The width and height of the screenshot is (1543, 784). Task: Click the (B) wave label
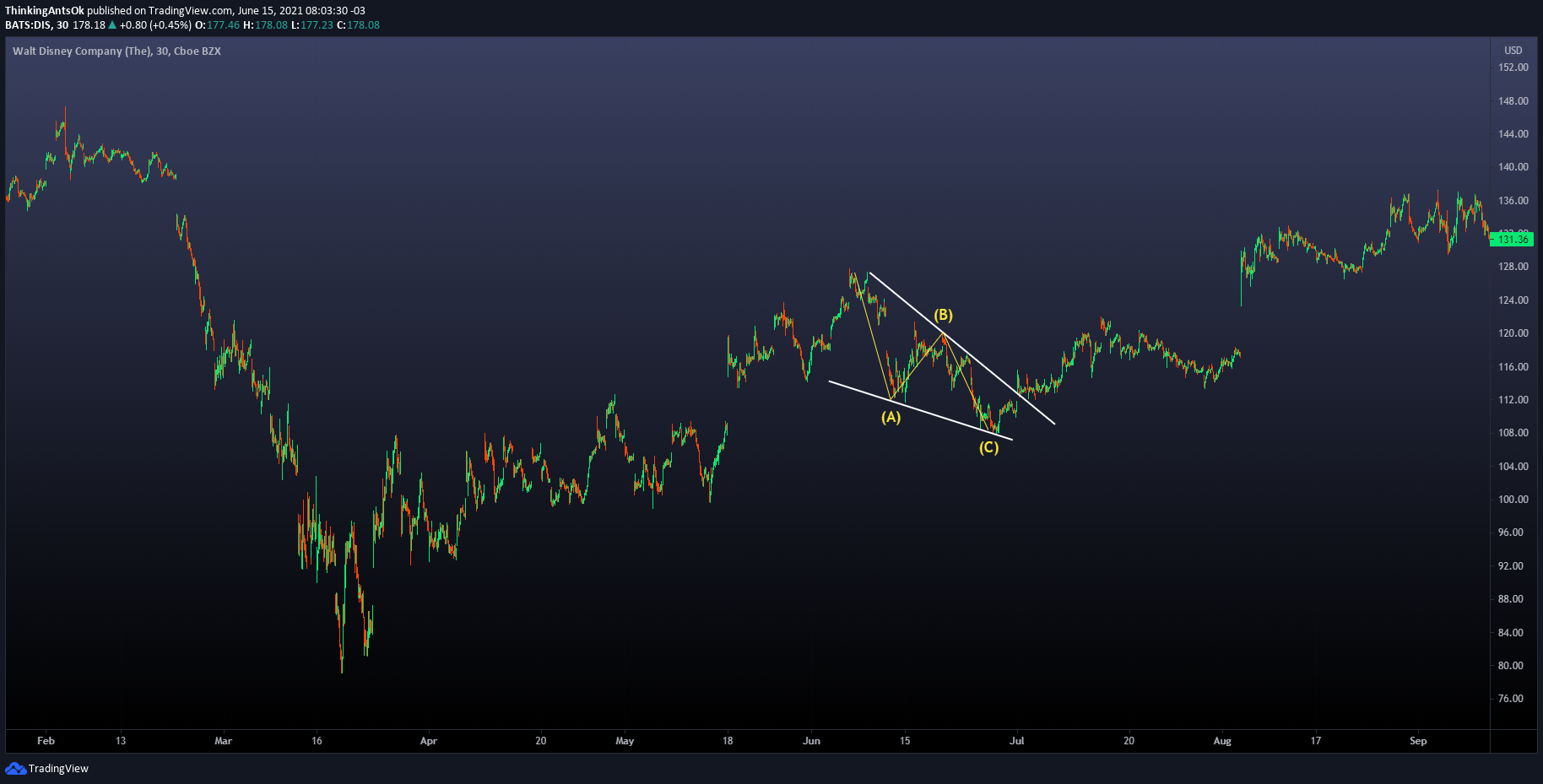[943, 315]
